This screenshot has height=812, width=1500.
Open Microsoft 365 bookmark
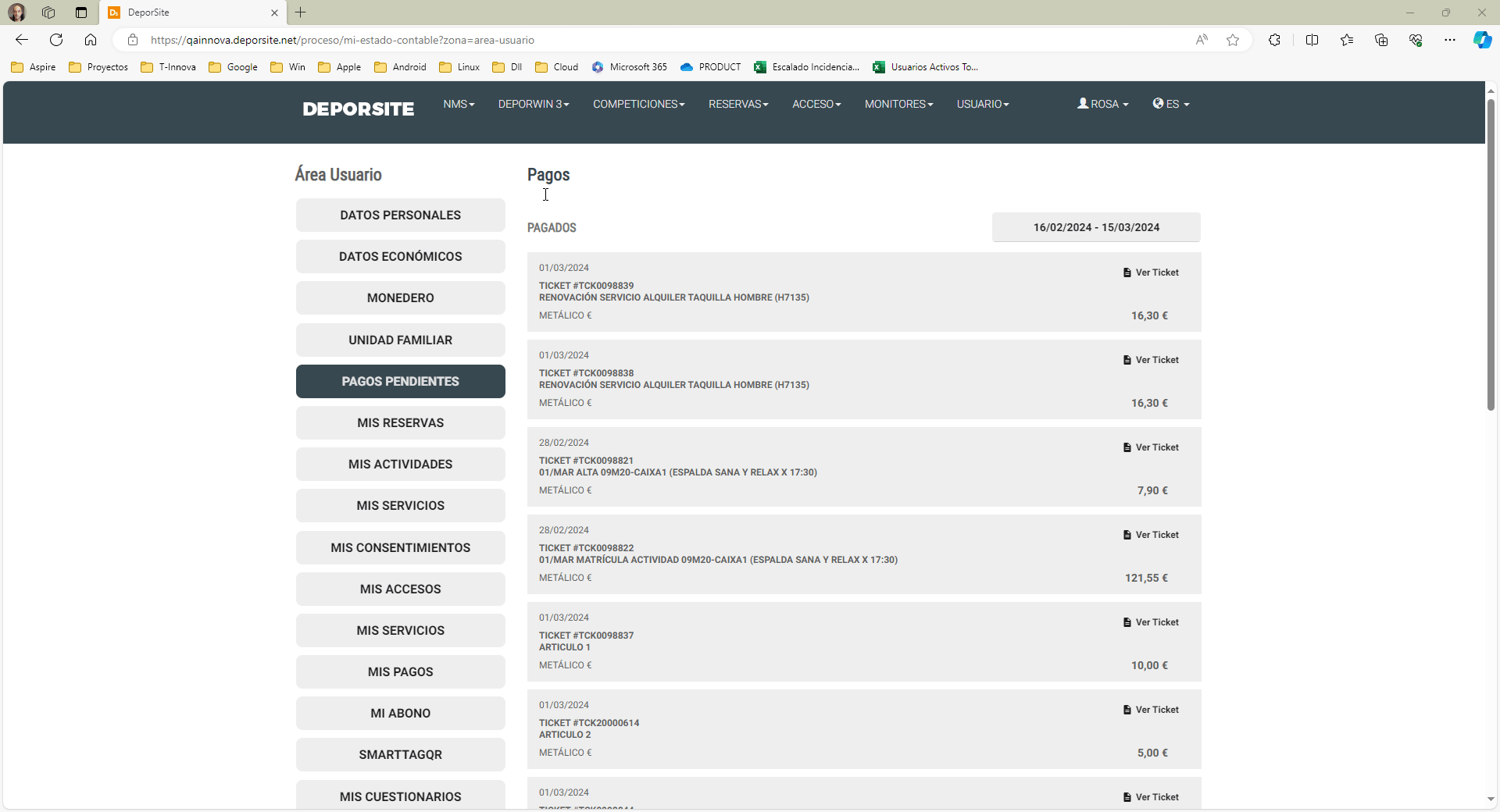point(630,67)
